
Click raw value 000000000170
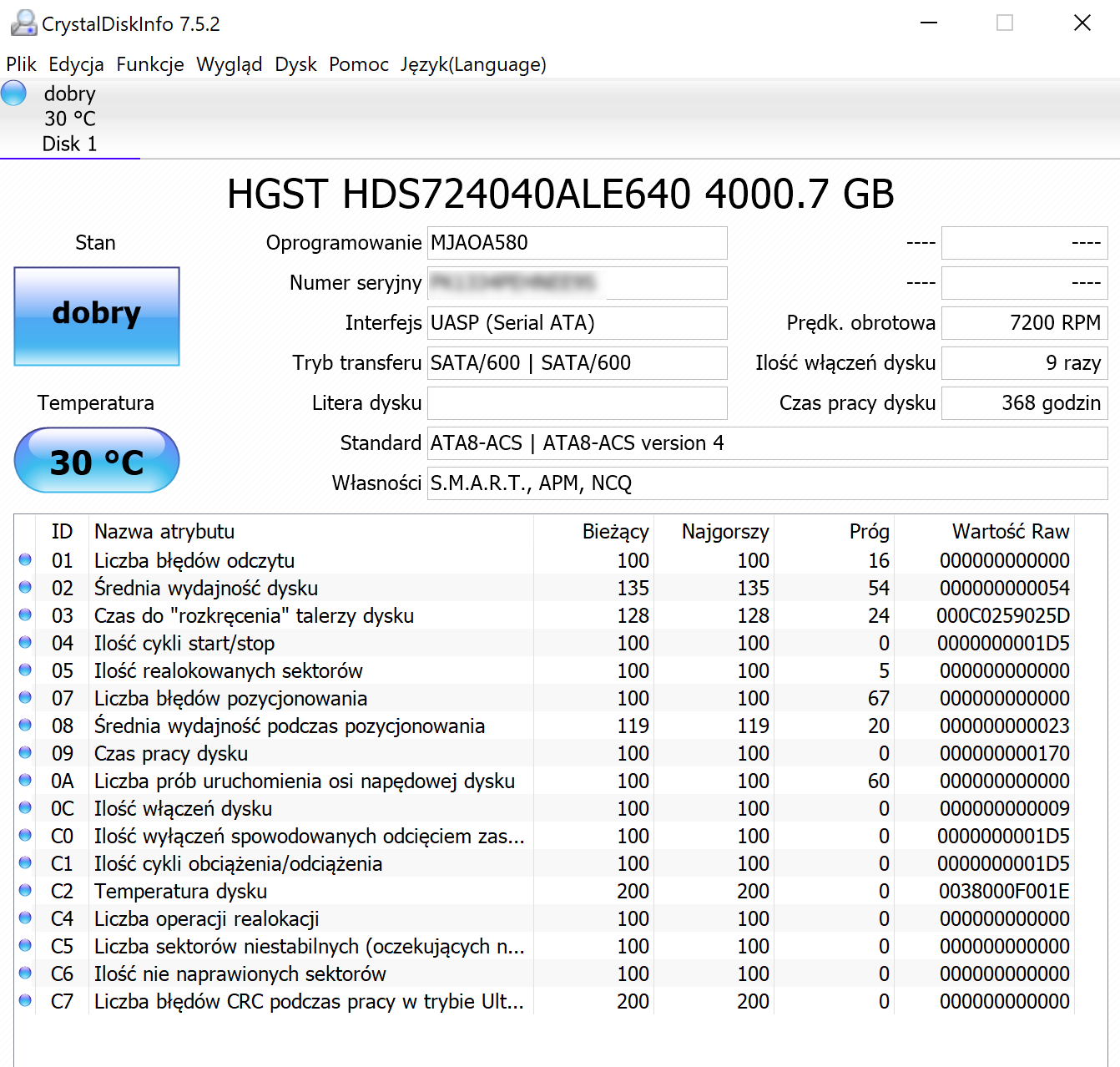(x=1005, y=754)
